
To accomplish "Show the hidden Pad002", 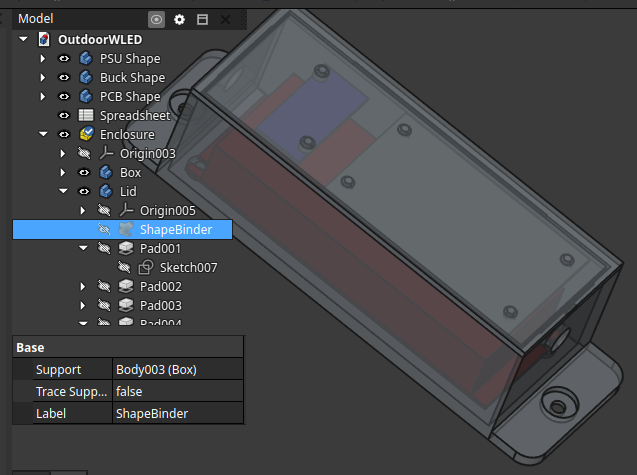I will click(x=104, y=286).
